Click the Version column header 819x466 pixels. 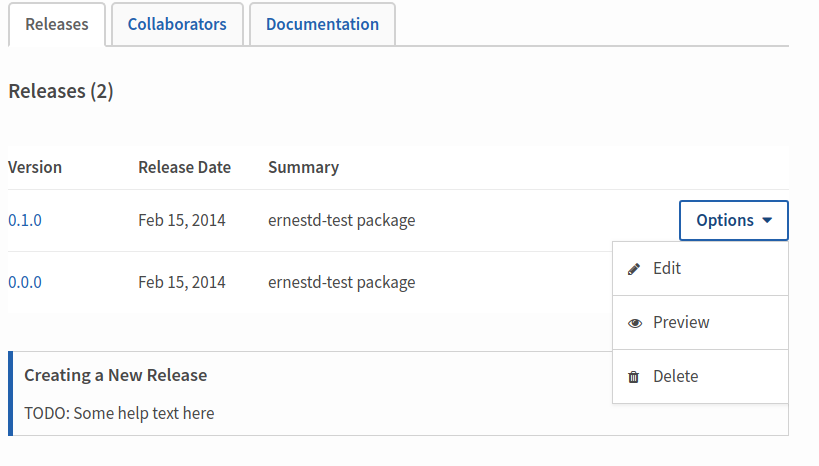pos(35,167)
